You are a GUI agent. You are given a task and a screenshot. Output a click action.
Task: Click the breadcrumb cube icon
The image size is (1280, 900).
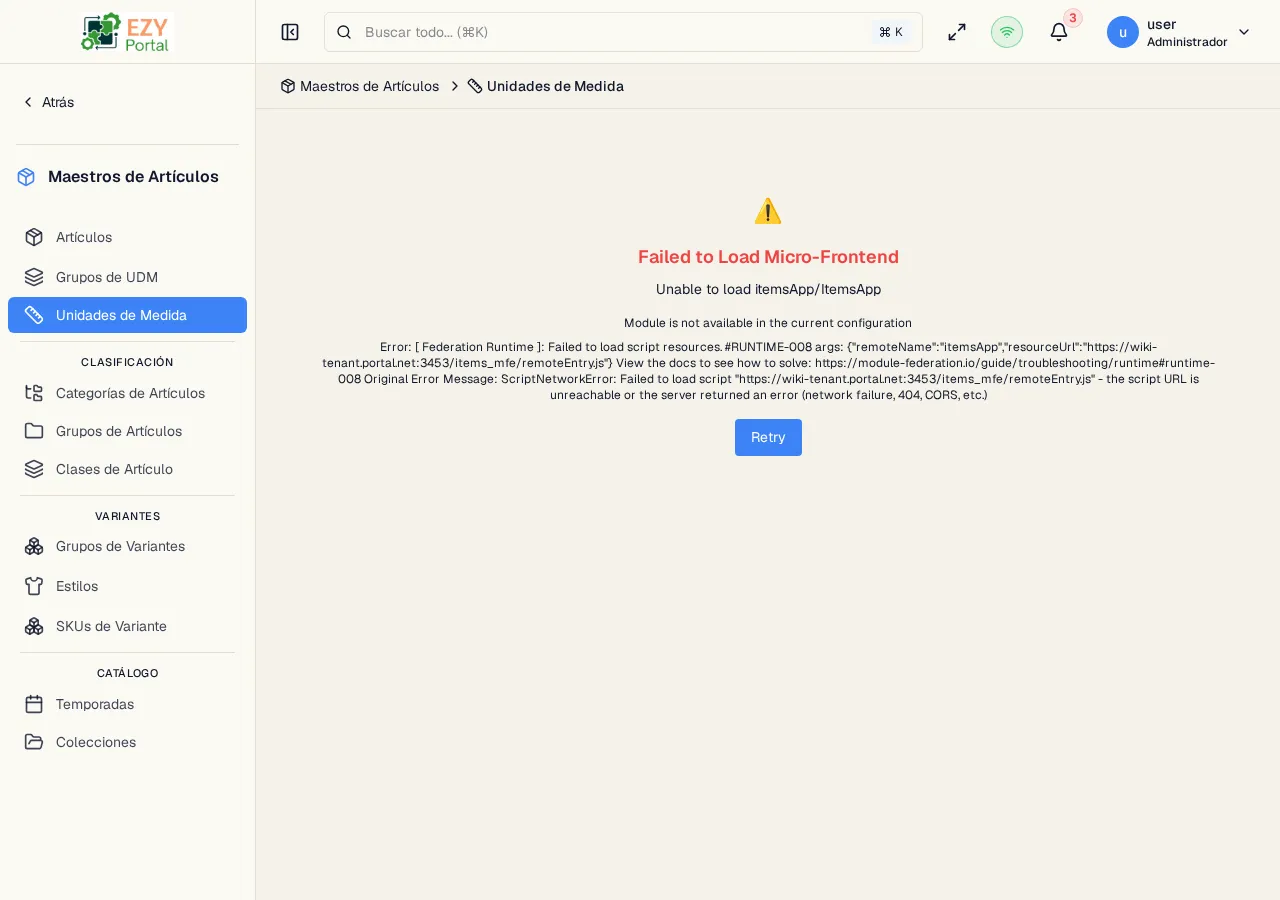click(288, 86)
